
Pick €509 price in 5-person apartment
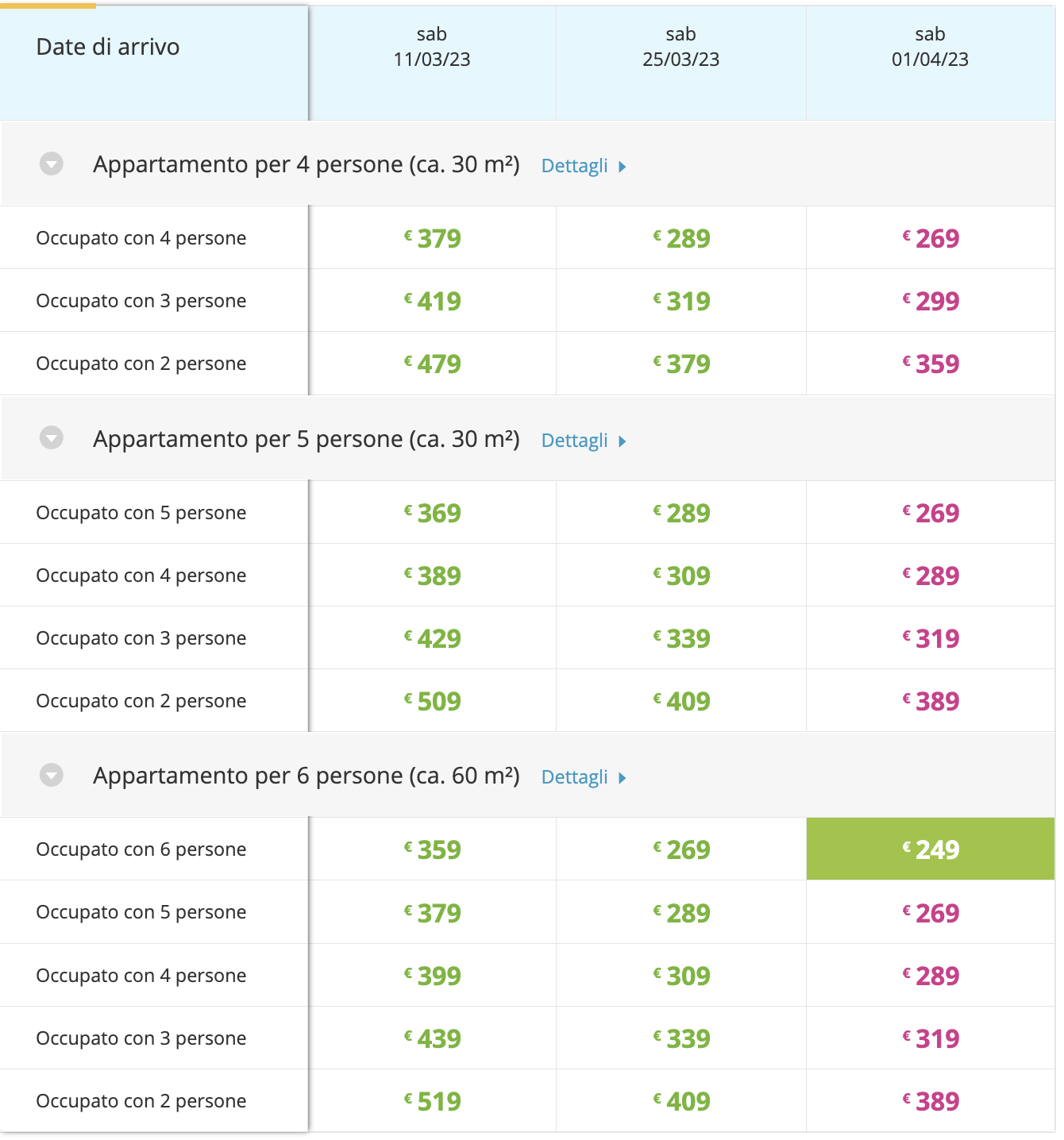click(432, 701)
